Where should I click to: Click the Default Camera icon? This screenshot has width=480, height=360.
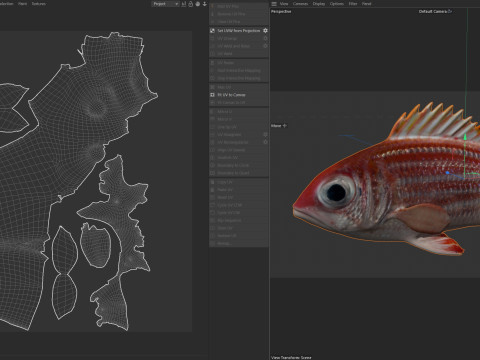(x=450, y=11)
